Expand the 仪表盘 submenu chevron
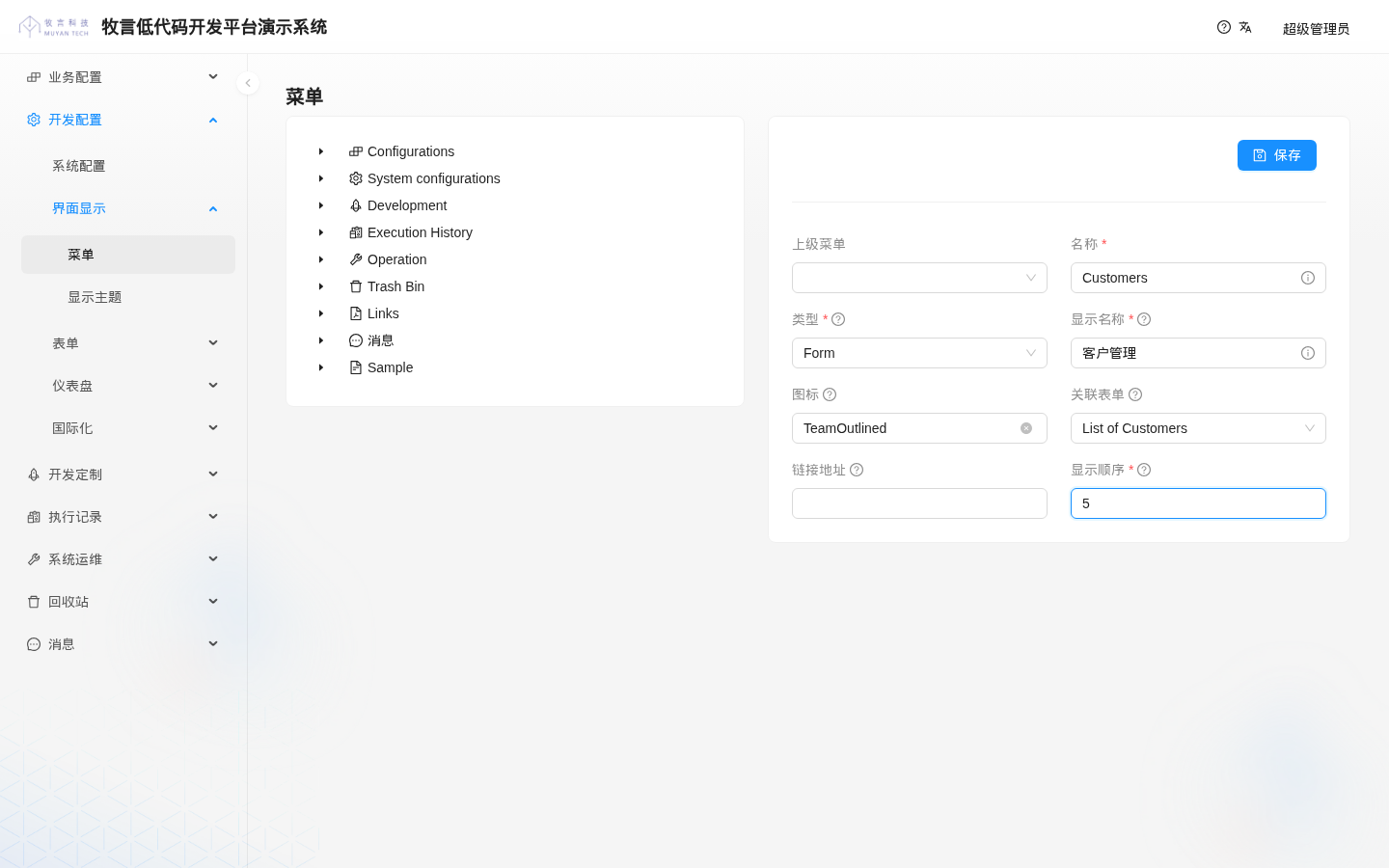 213,386
